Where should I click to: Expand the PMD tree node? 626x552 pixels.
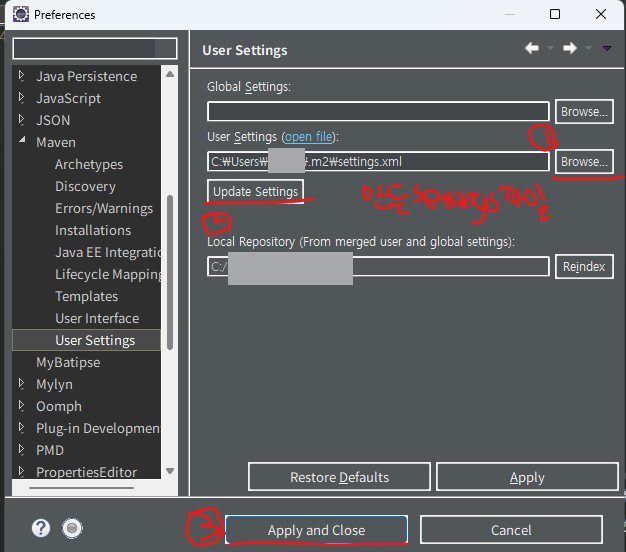click(22, 449)
